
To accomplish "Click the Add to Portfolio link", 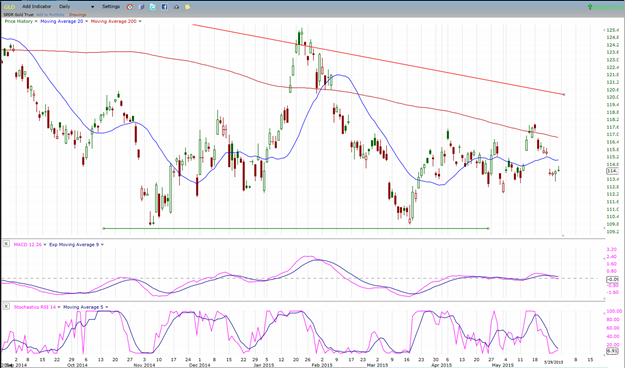I will [50, 15].
